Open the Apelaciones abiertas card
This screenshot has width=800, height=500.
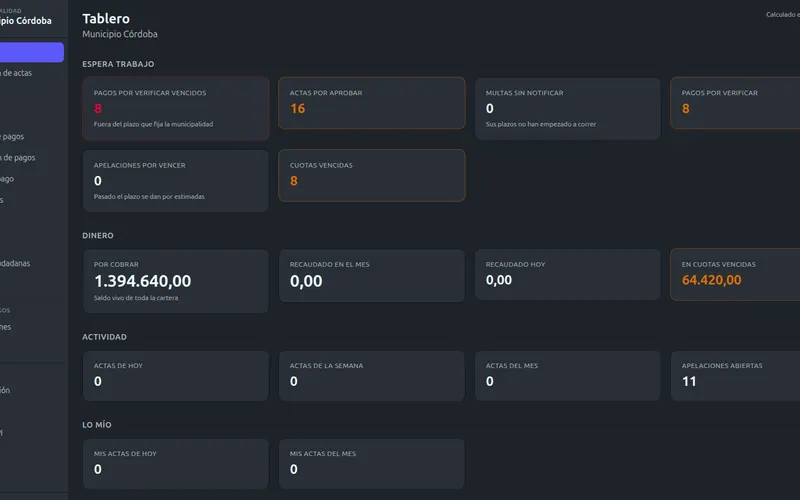coord(735,376)
